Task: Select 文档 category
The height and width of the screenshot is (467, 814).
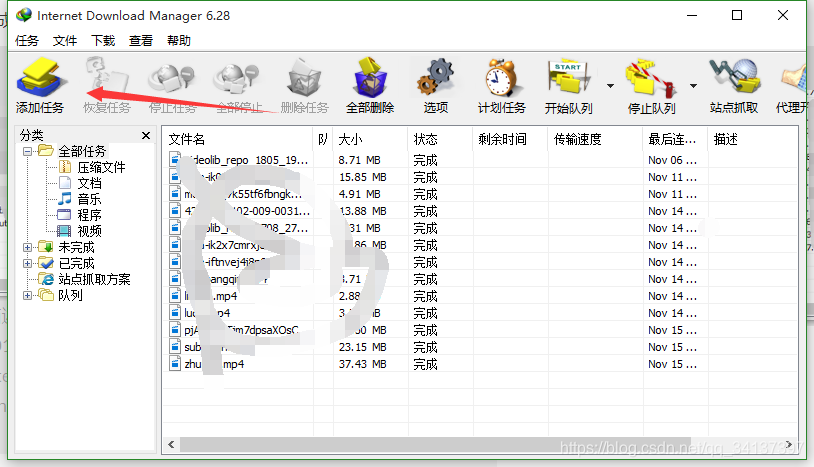Action: click(x=89, y=184)
